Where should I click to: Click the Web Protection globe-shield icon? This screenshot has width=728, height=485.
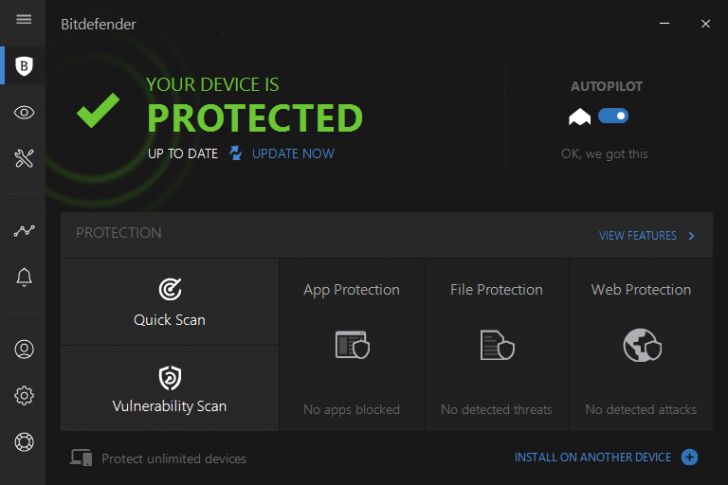642,345
